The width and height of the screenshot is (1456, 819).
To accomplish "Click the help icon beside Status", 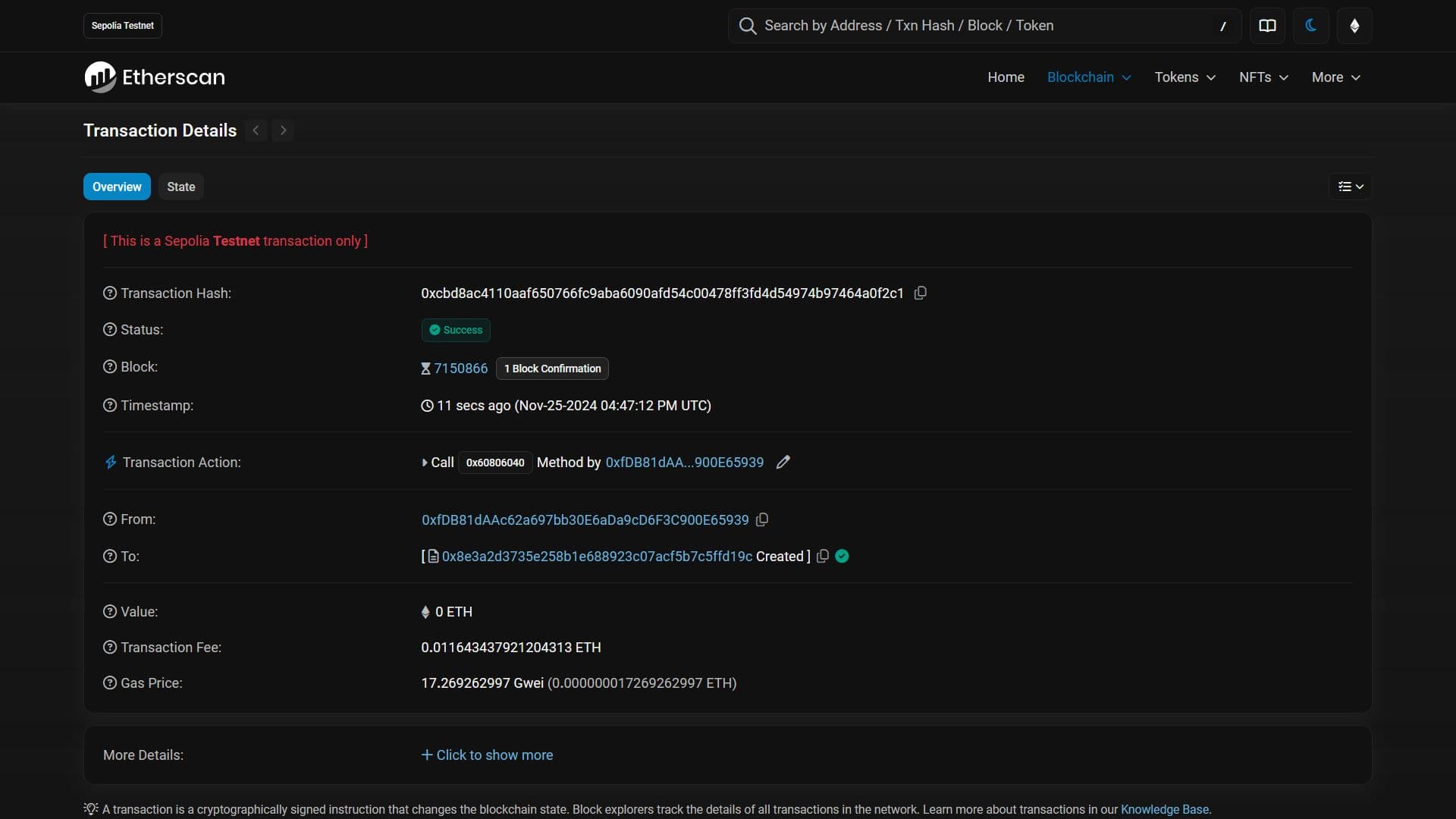I will (110, 330).
